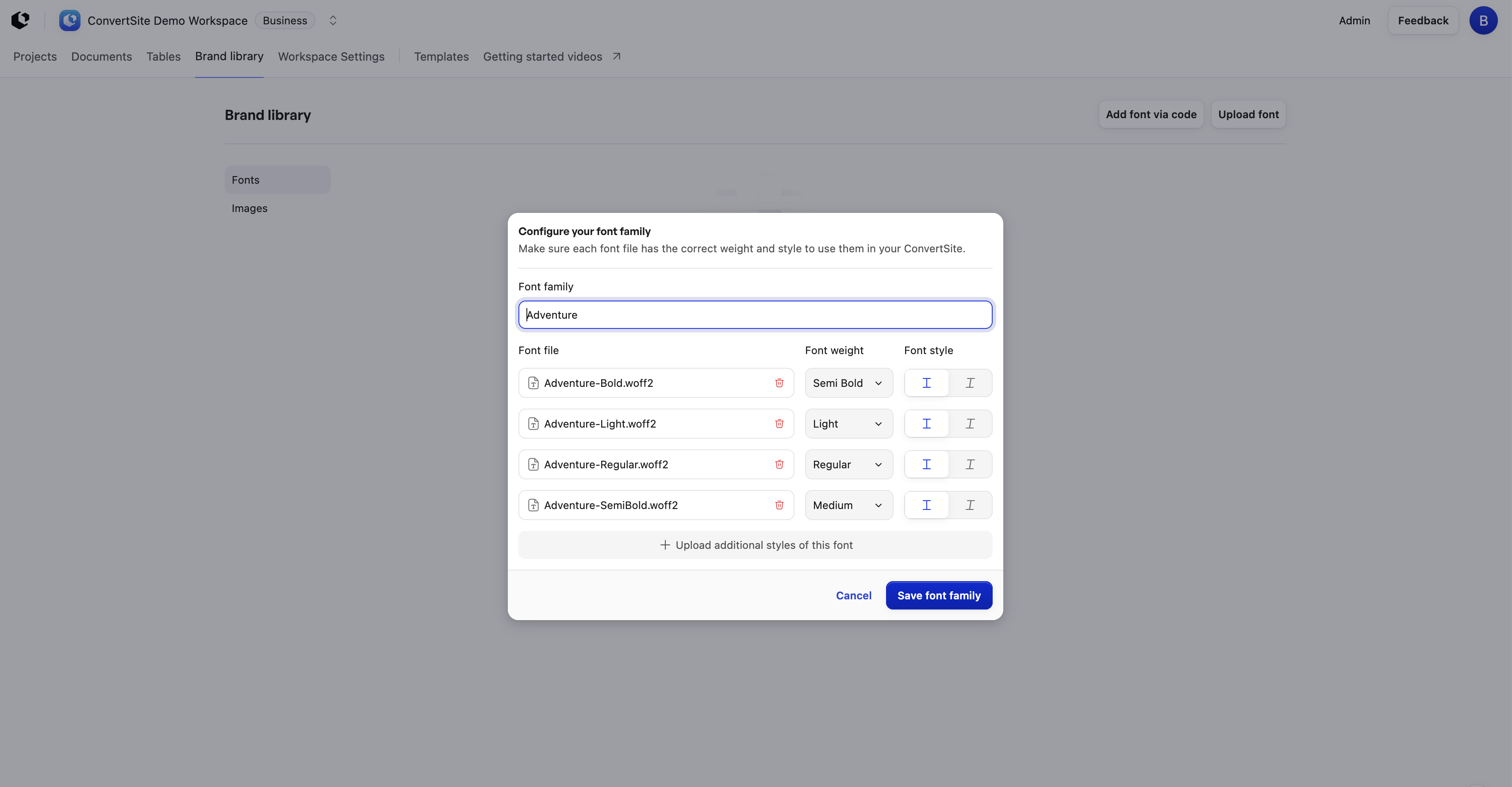1512x787 pixels.
Task: Set normal style for Adventure-Light.woff2
Action: pyautogui.click(x=926, y=424)
